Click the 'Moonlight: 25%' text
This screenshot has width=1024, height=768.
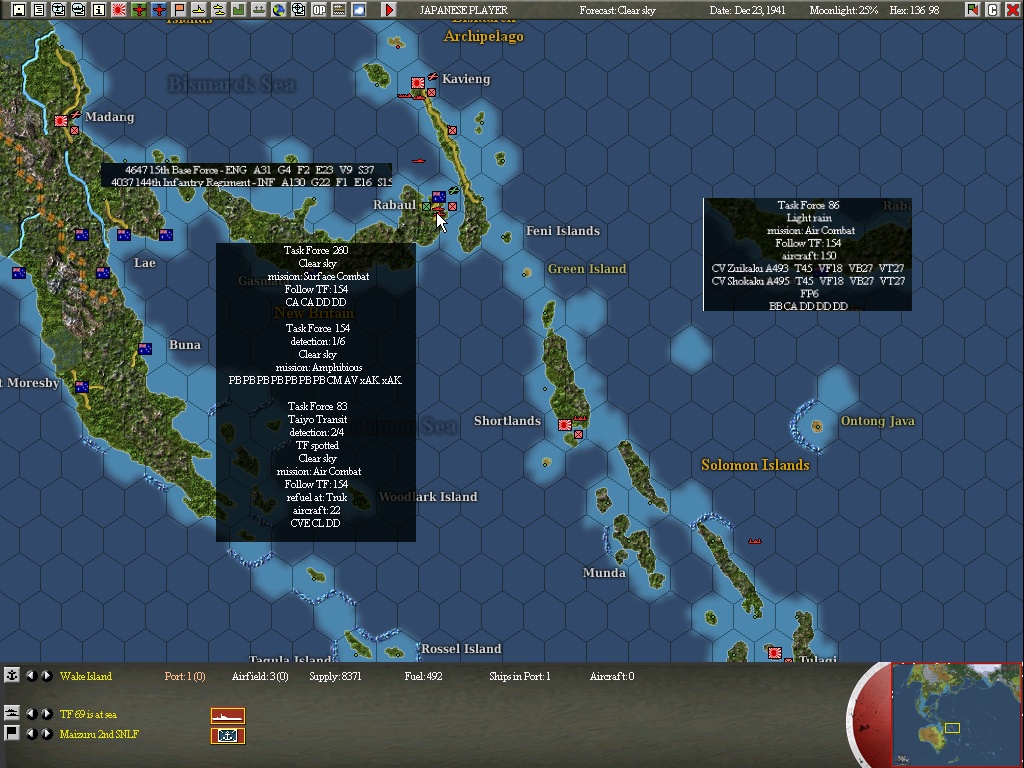(x=842, y=10)
